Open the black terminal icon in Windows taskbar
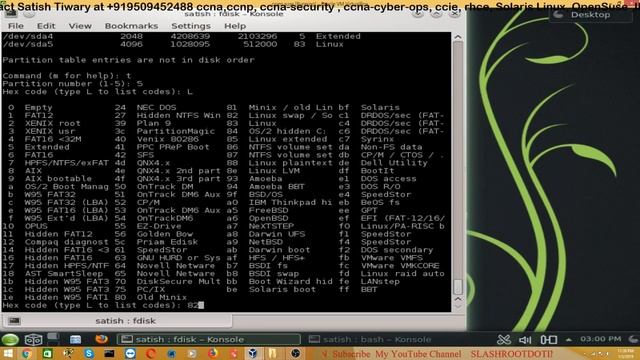The width and height of the screenshot is (640, 360). [x=109, y=353]
